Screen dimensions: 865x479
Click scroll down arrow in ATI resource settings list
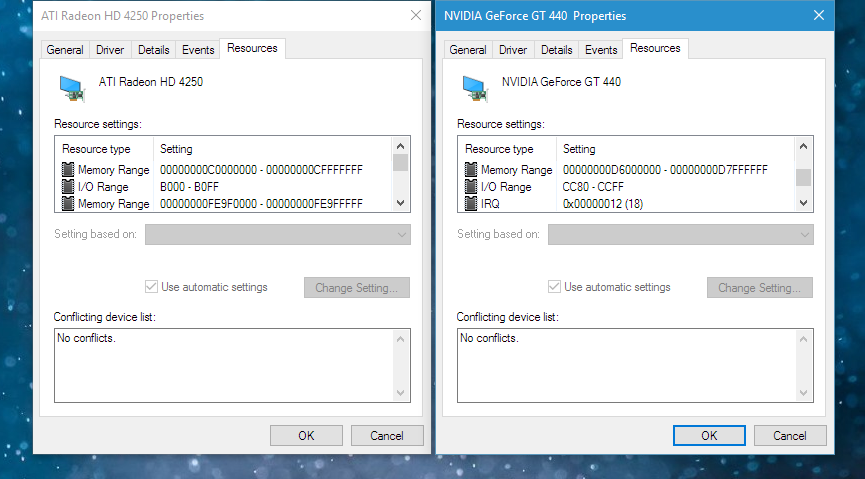(x=401, y=203)
